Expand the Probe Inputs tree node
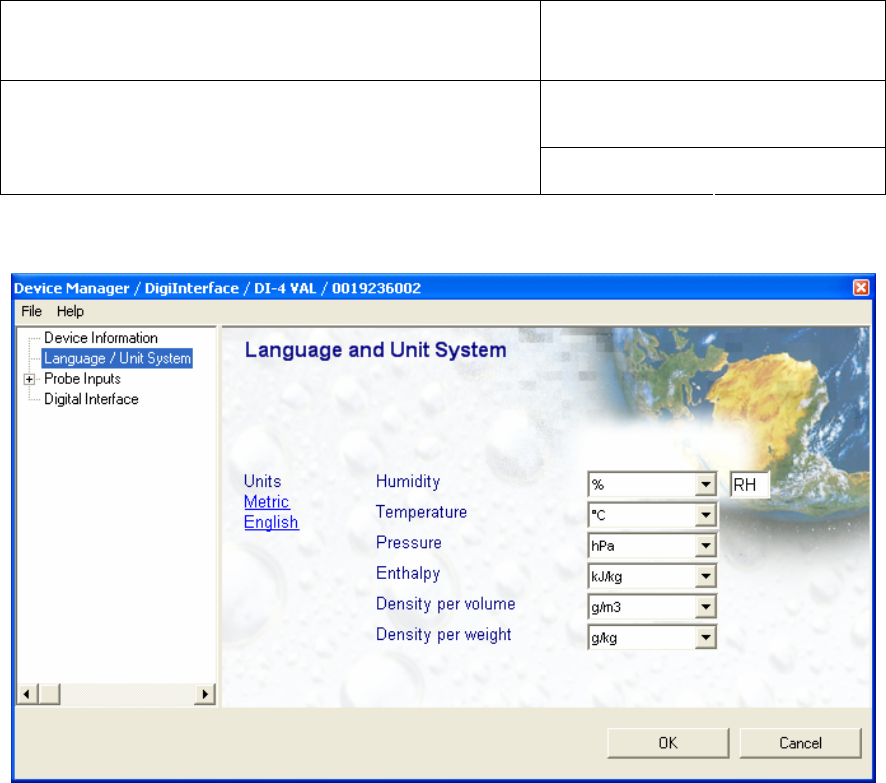Image resolution: width=886 pixels, height=783 pixels. (29, 379)
